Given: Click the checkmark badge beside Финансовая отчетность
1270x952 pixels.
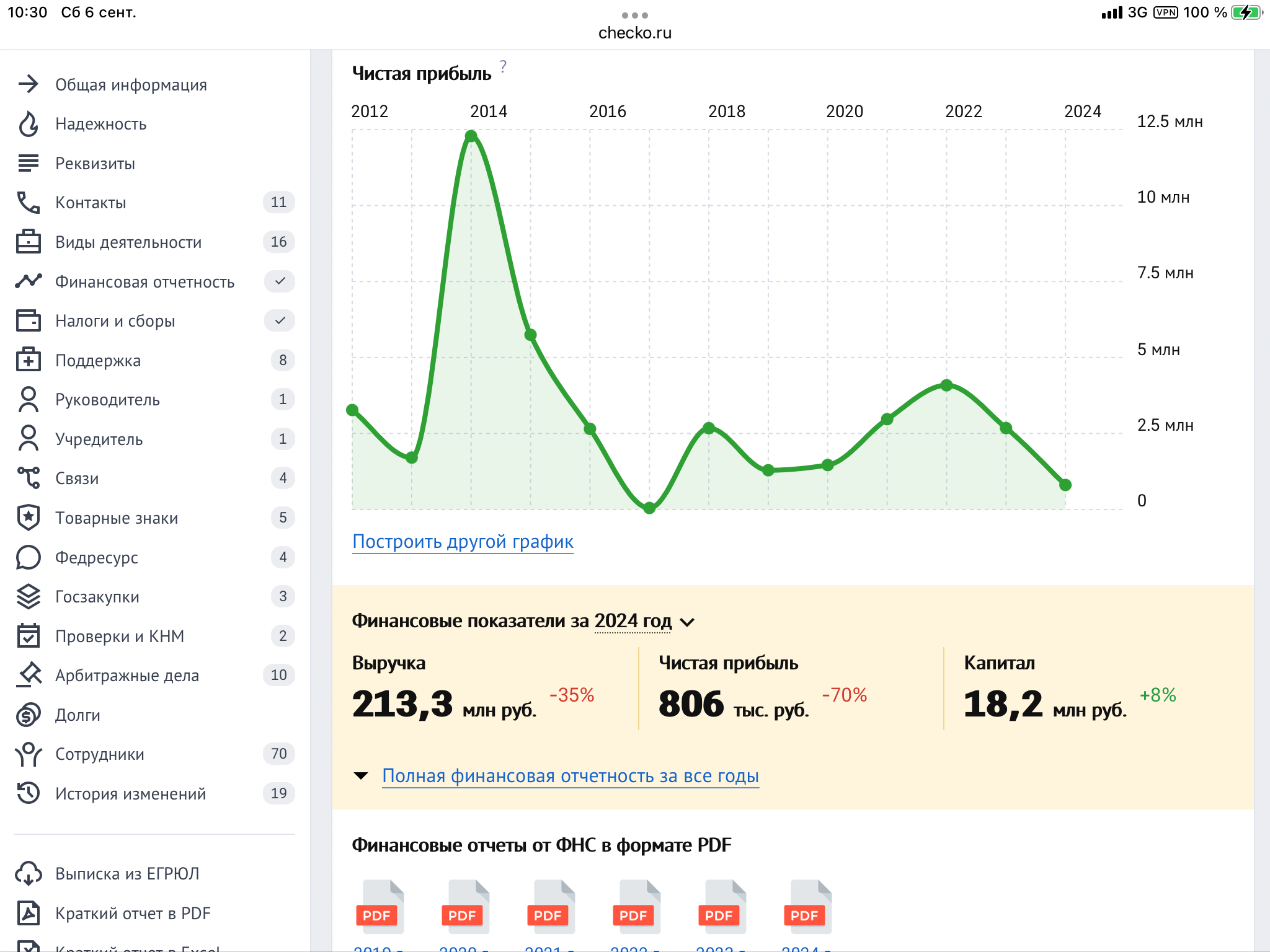Looking at the screenshot, I should 280,281.
